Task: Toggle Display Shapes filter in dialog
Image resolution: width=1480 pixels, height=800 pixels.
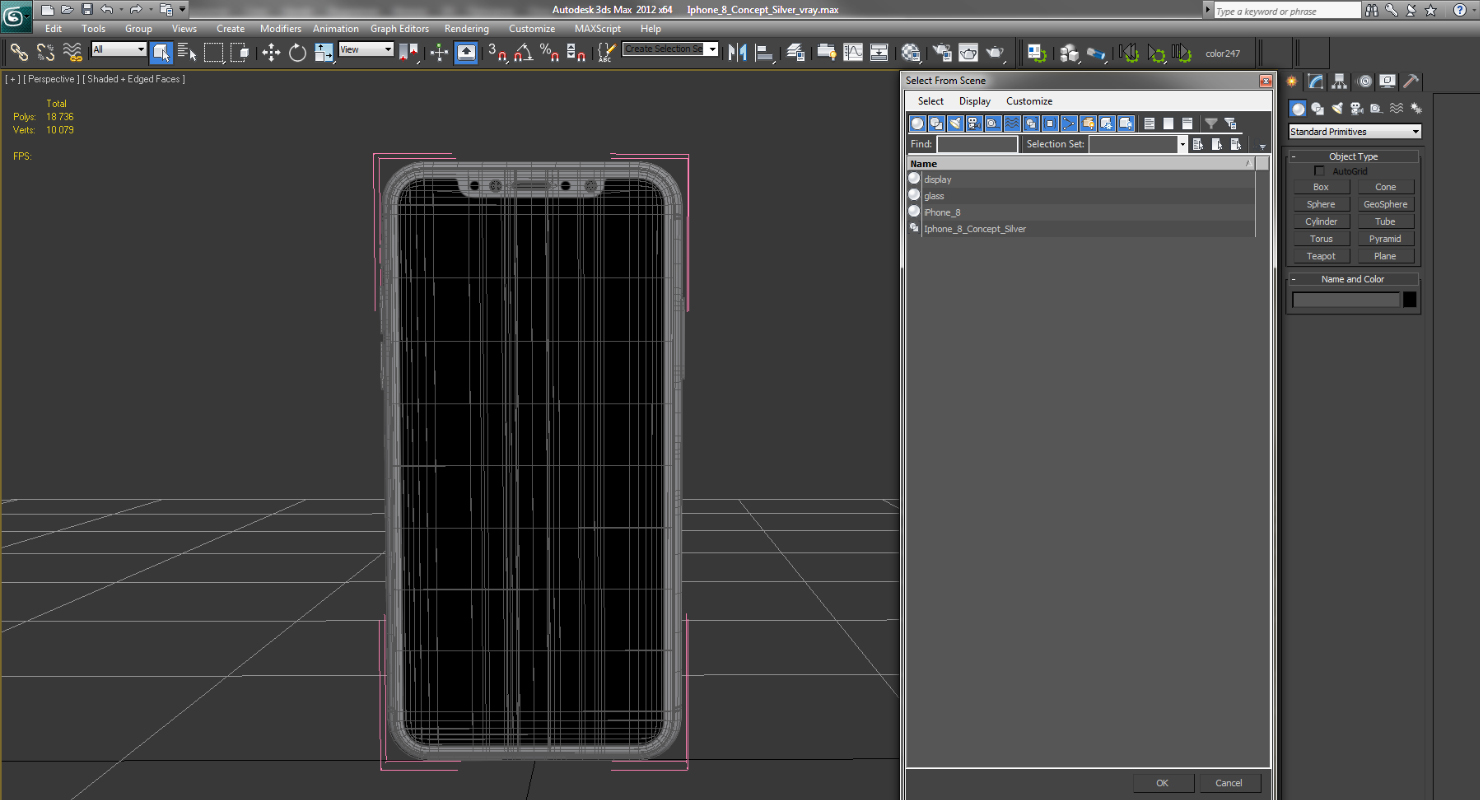Action: (936, 123)
